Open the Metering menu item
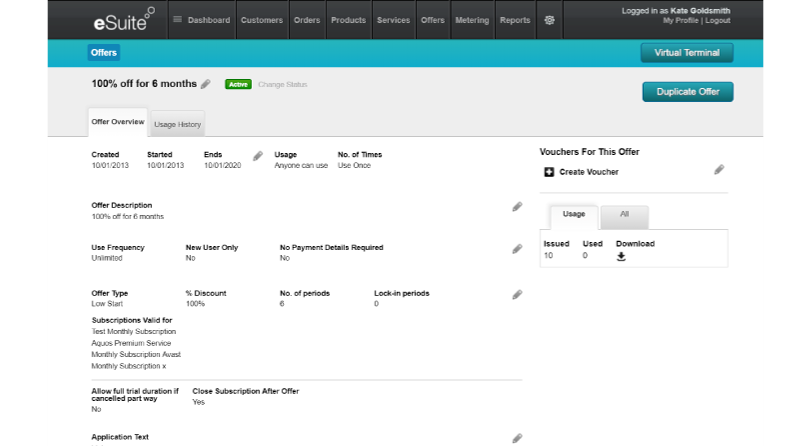811x446 pixels. tap(472, 20)
